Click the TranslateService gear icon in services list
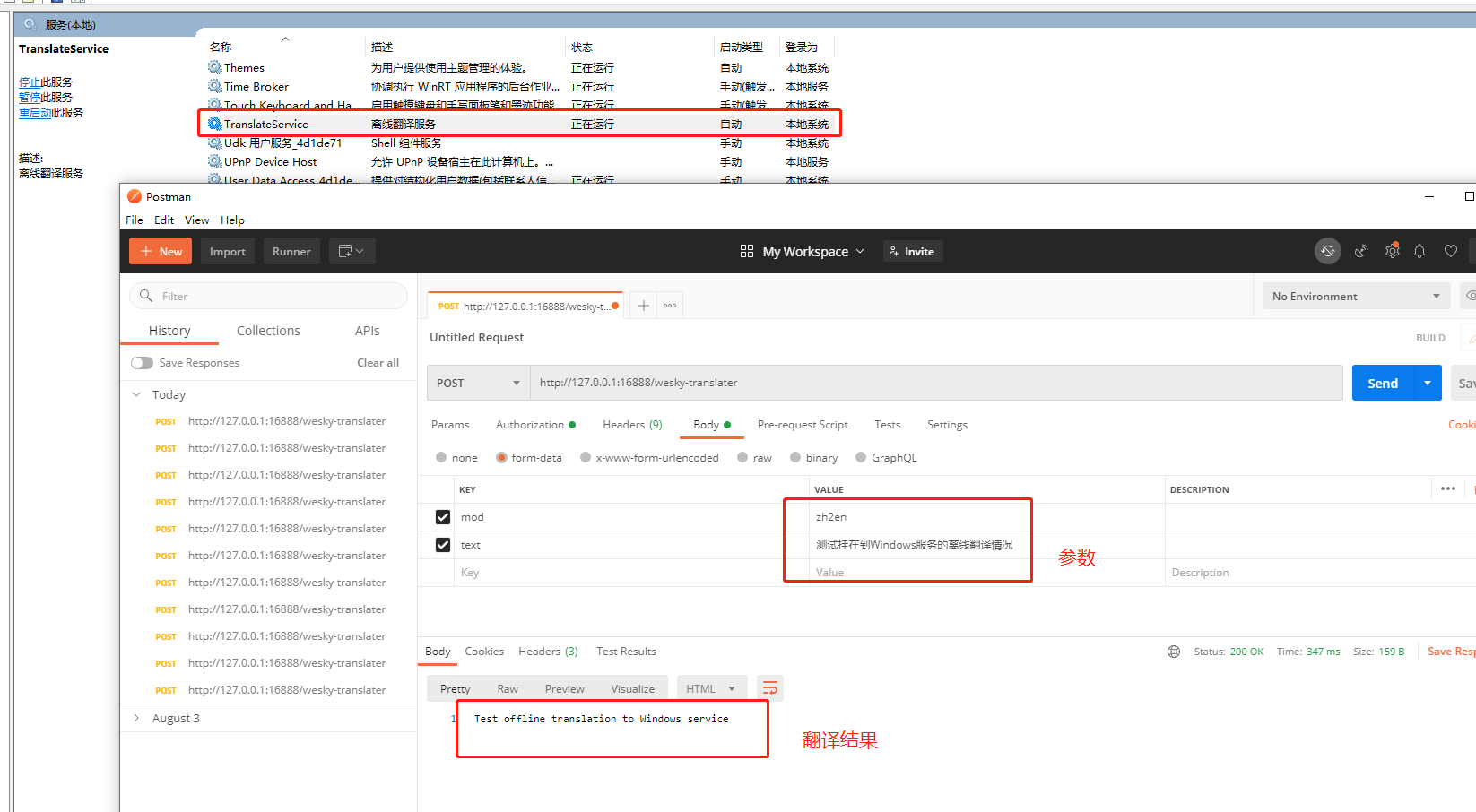This screenshot has width=1476, height=812. 215,124
